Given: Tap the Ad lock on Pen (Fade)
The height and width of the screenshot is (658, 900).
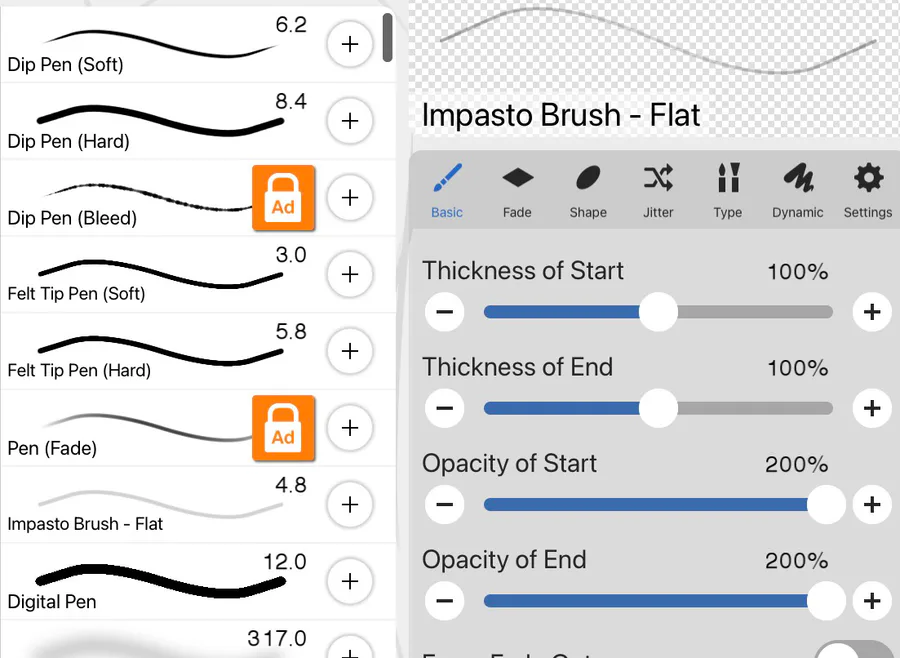Looking at the screenshot, I should pos(283,428).
